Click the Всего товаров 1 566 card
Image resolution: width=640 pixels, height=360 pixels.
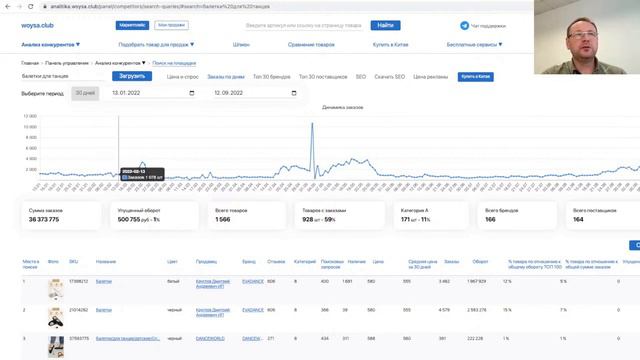(247, 215)
